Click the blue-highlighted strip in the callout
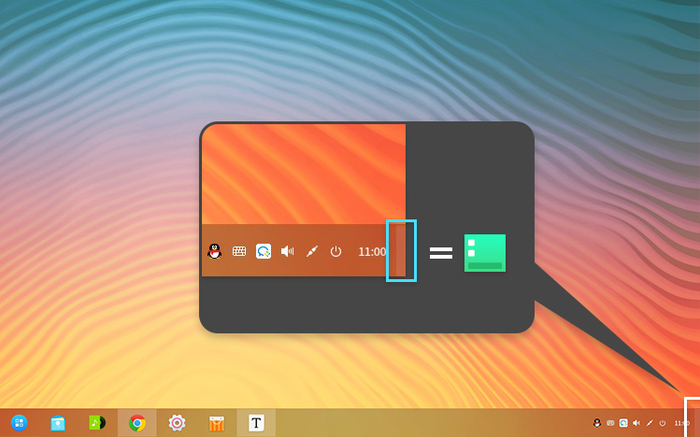The image size is (700, 437). (400, 251)
